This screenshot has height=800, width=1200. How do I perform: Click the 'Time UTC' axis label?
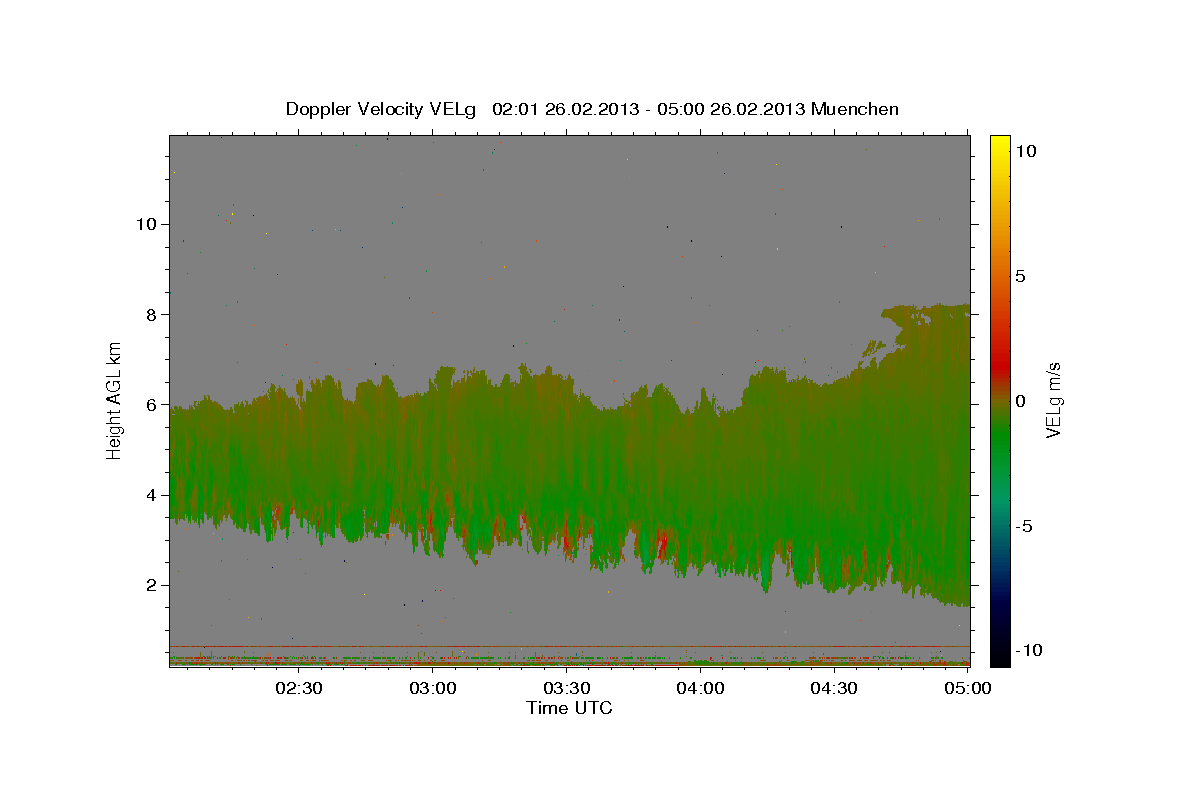click(569, 708)
